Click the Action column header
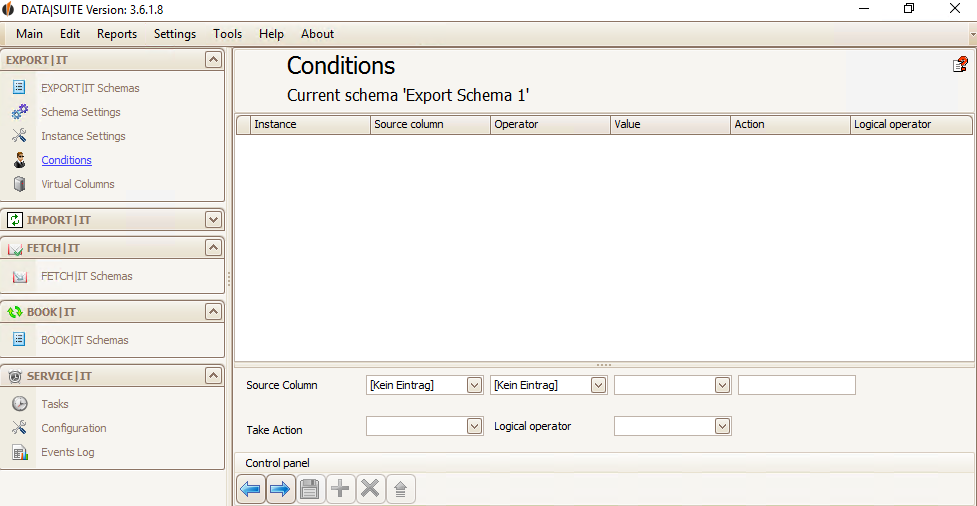 (x=791, y=124)
